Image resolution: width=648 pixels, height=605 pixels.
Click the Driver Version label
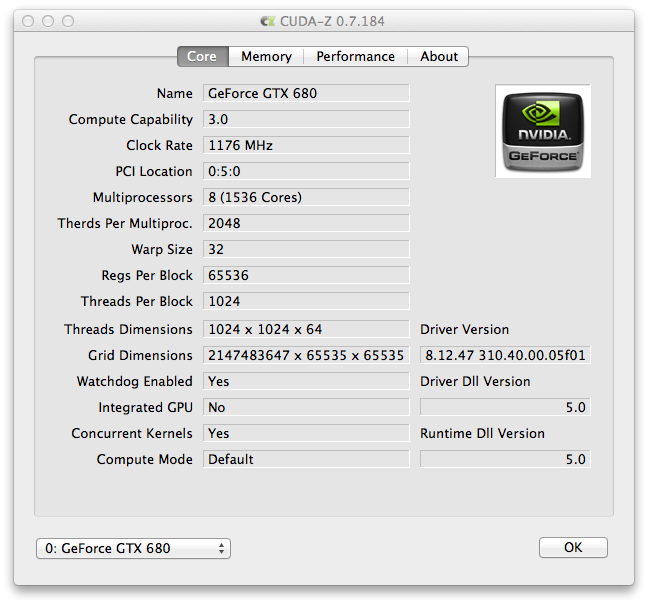pyautogui.click(x=465, y=329)
